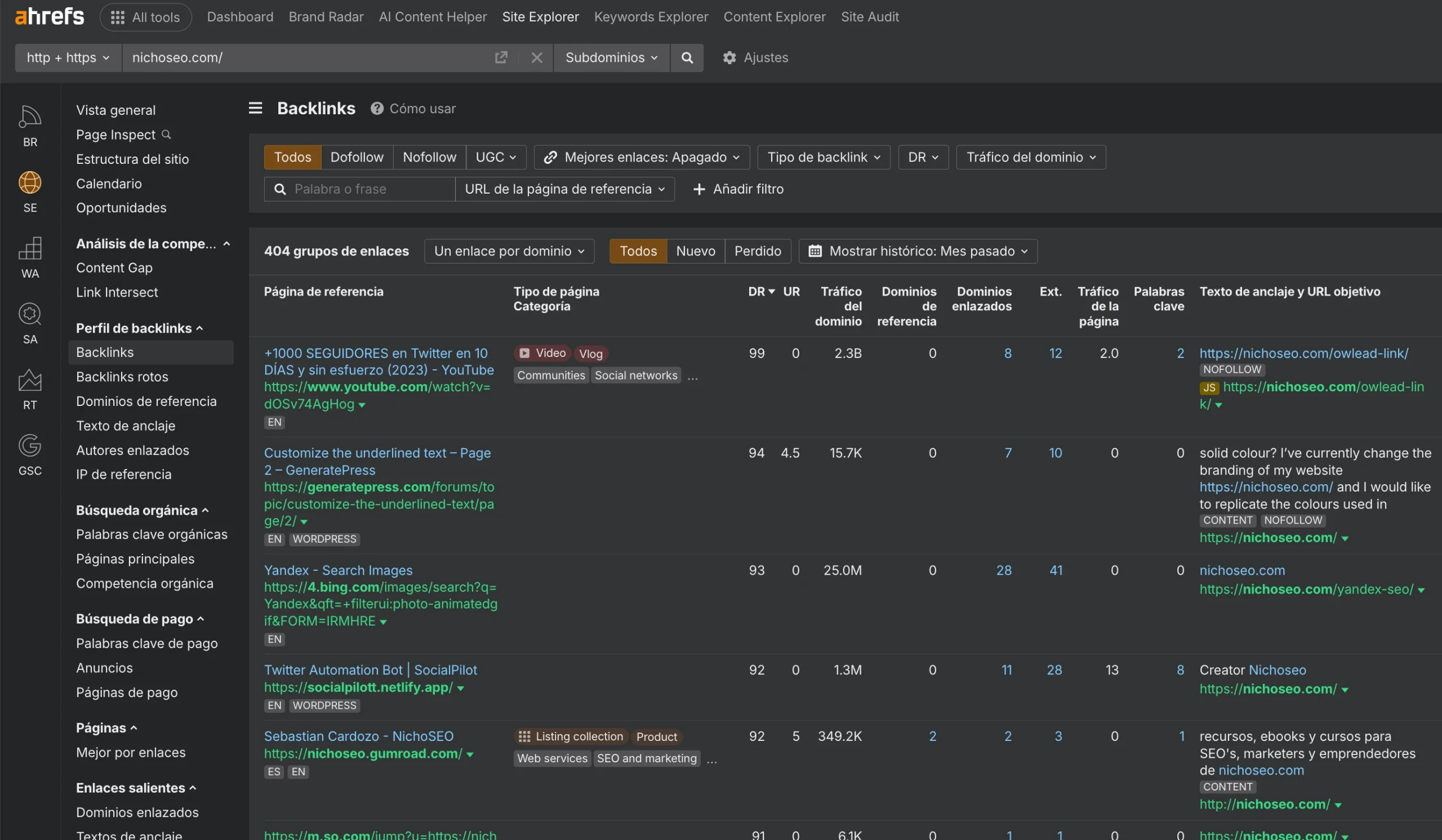Go to Dashboard in top navigation
Image resolution: width=1442 pixels, height=840 pixels.
240,17
